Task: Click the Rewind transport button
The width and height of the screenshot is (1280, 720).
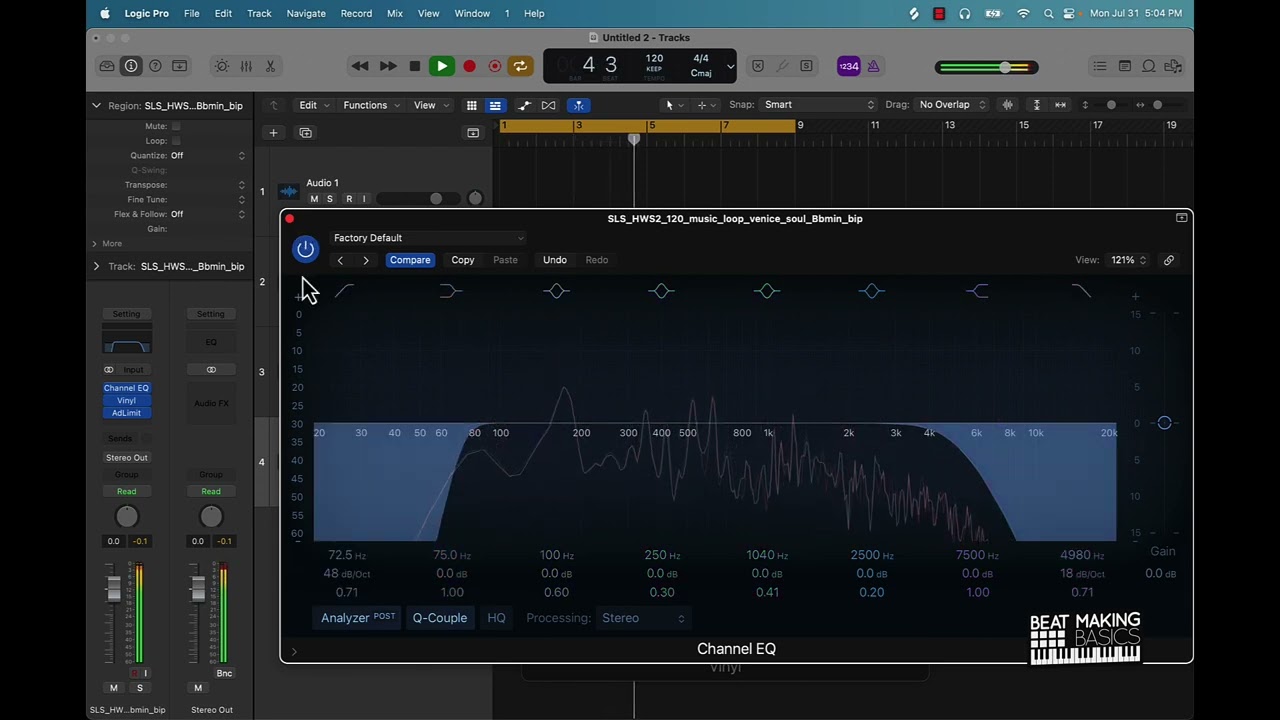Action: pos(360,66)
